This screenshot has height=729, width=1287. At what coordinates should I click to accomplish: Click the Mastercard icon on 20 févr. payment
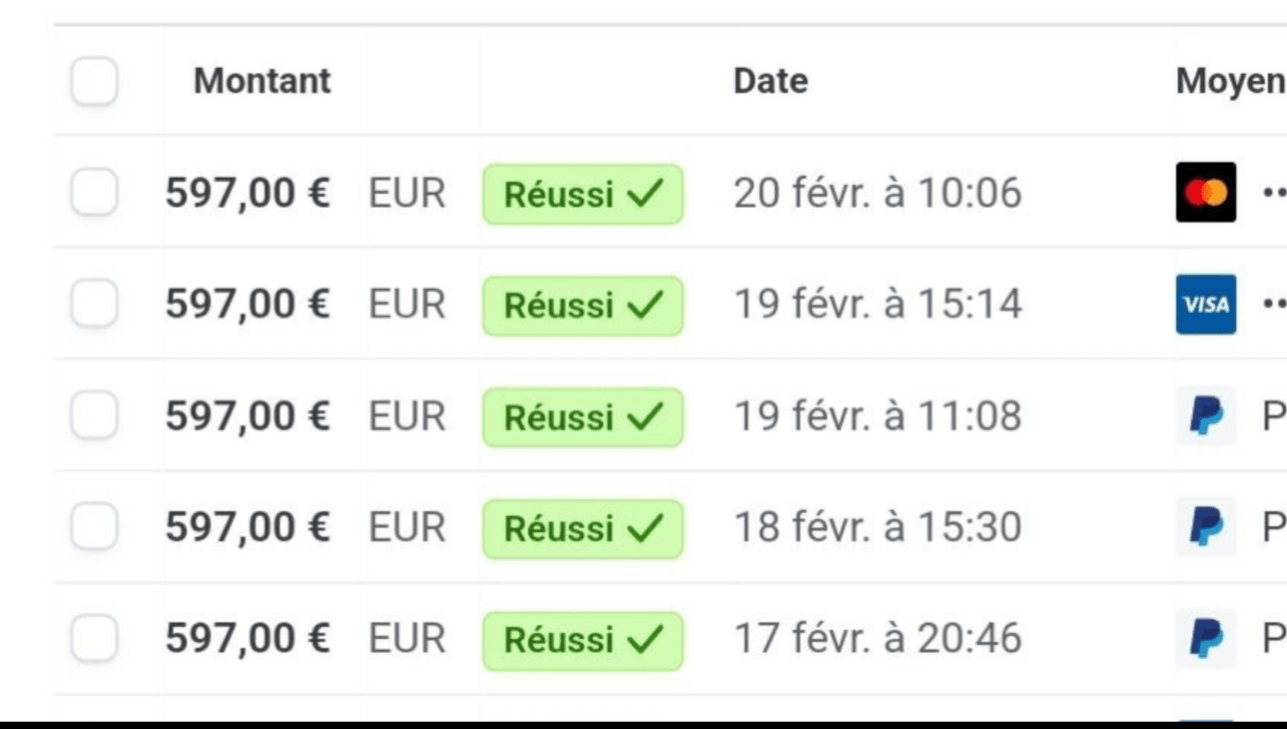click(x=1205, y=192)
